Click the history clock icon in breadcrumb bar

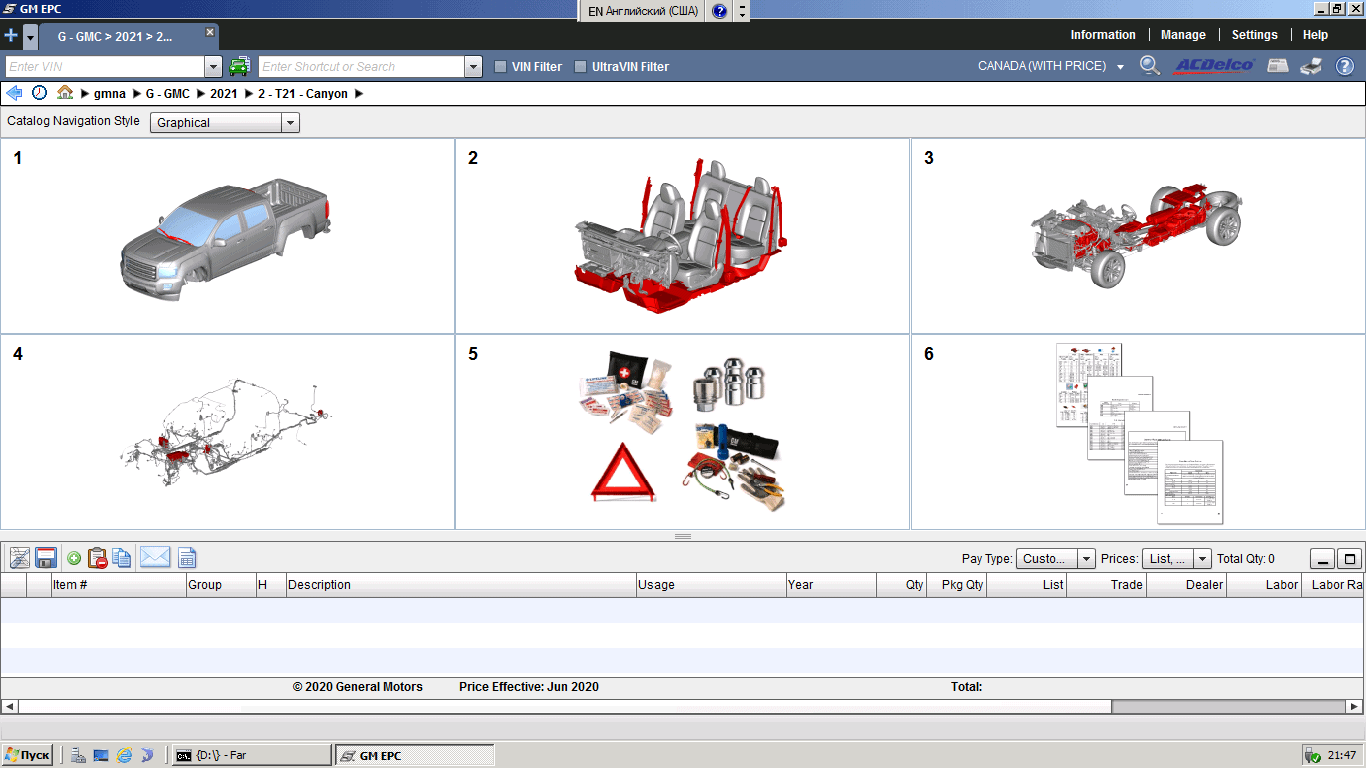(39, 93)
